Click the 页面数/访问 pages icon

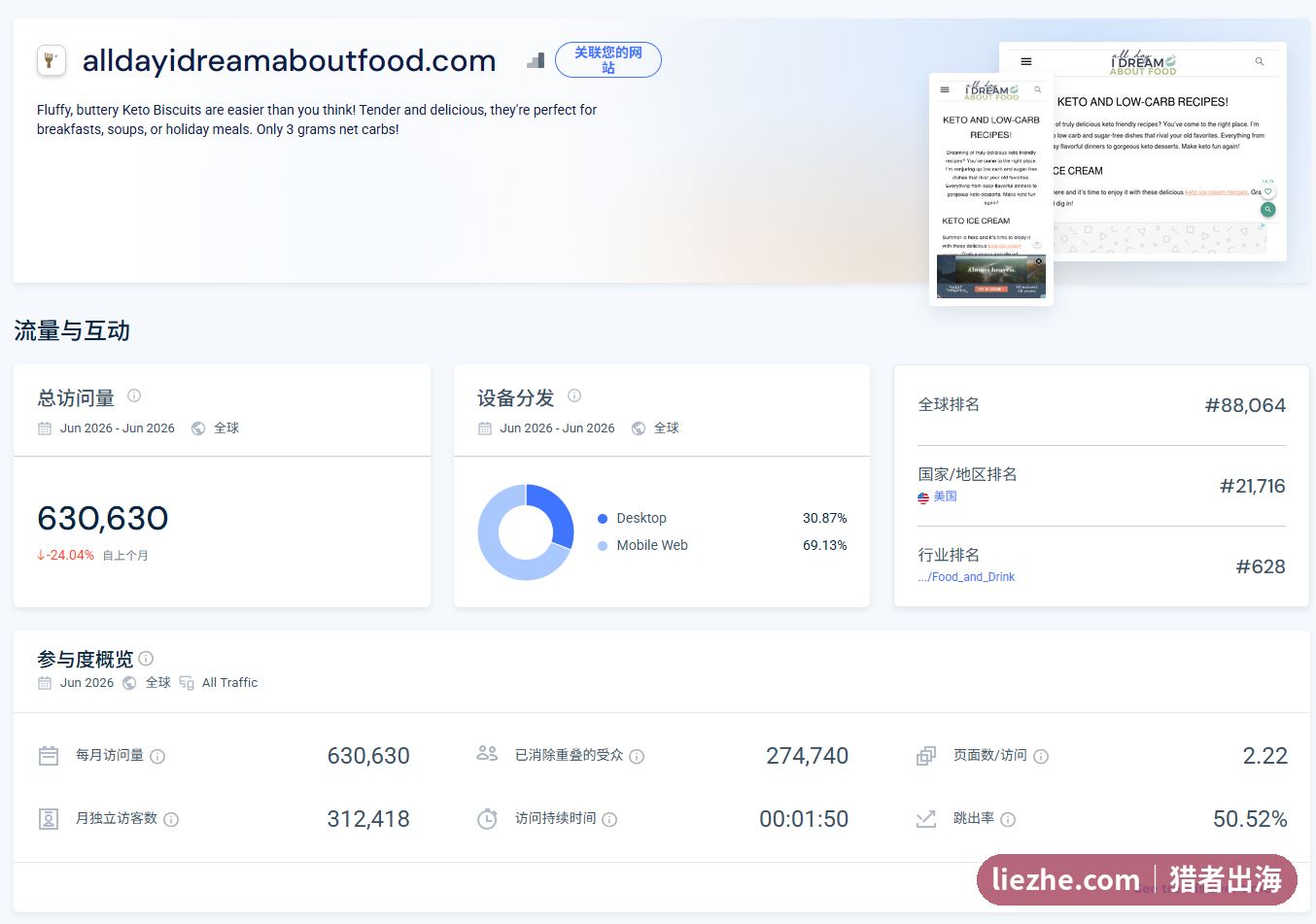coord(926,756)
